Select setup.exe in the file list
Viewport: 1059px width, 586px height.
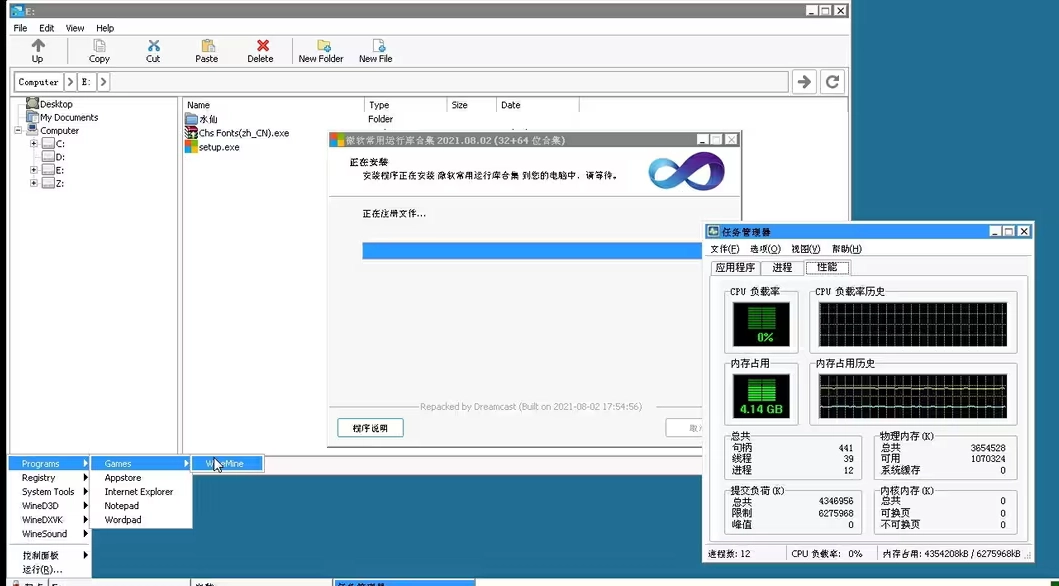coord(219,147)
